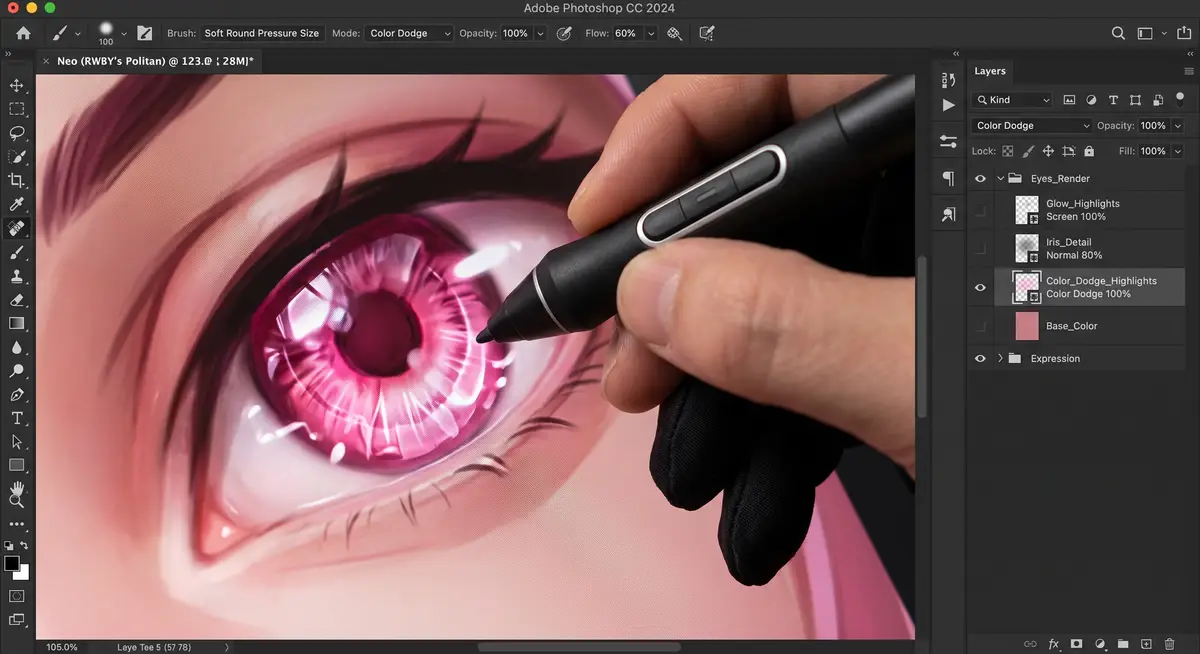
Task: Open the layer effects fx menu
Action: point(1053,644)
